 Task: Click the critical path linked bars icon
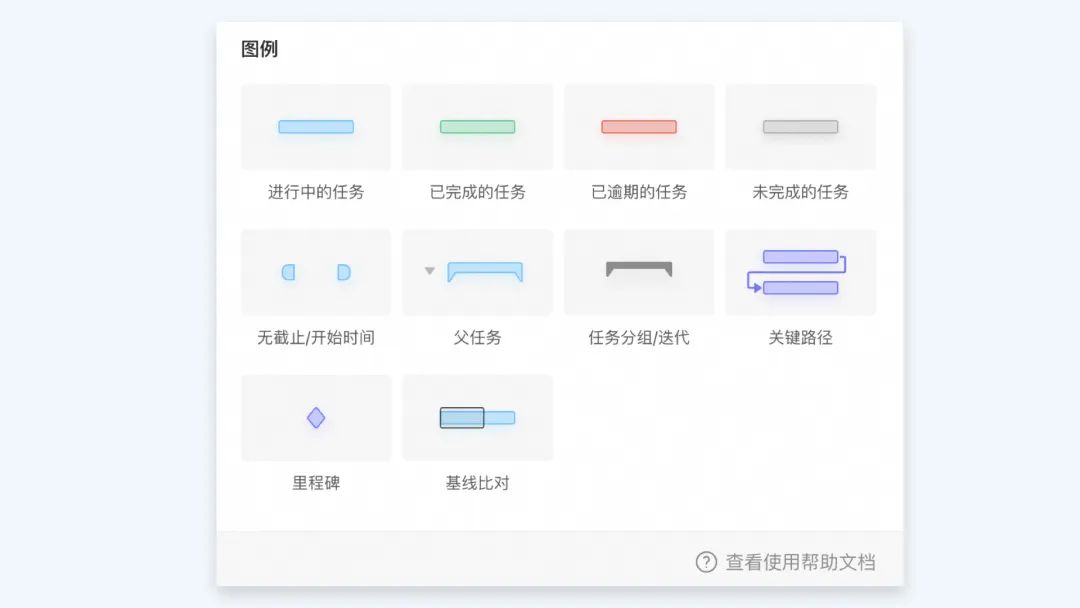tap(800, 272)
